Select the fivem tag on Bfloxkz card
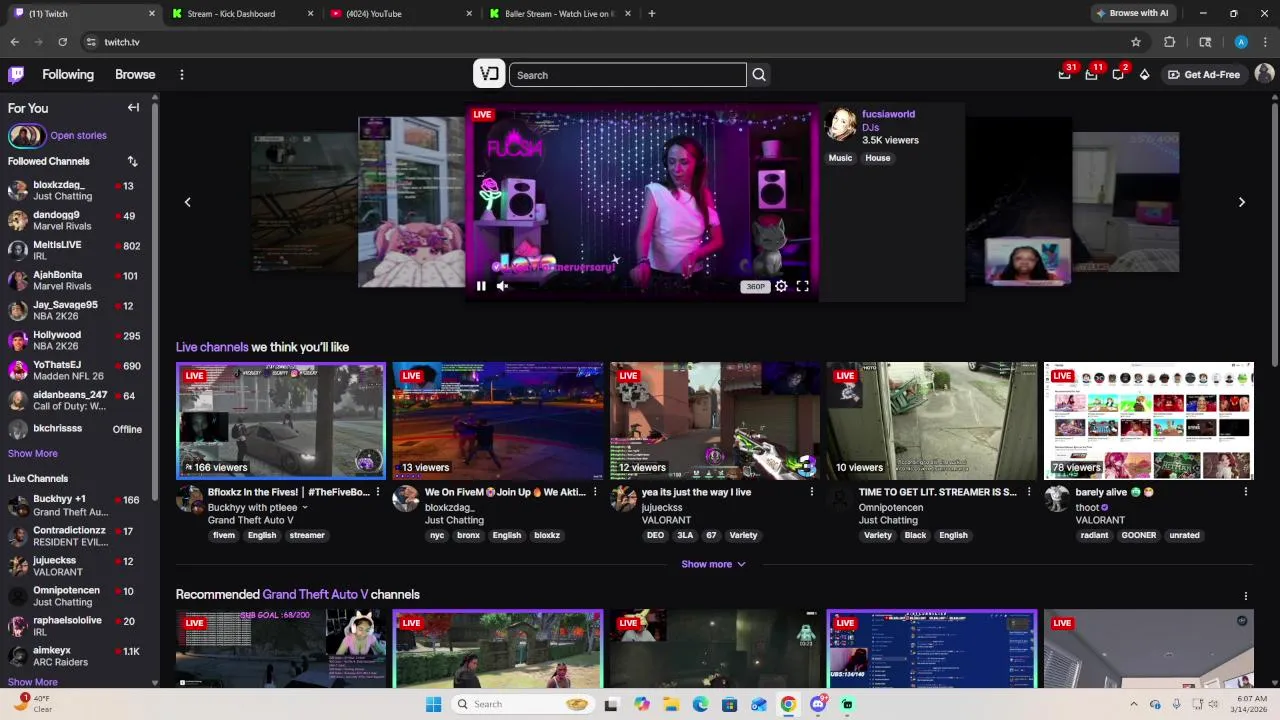 pos(224,535)
